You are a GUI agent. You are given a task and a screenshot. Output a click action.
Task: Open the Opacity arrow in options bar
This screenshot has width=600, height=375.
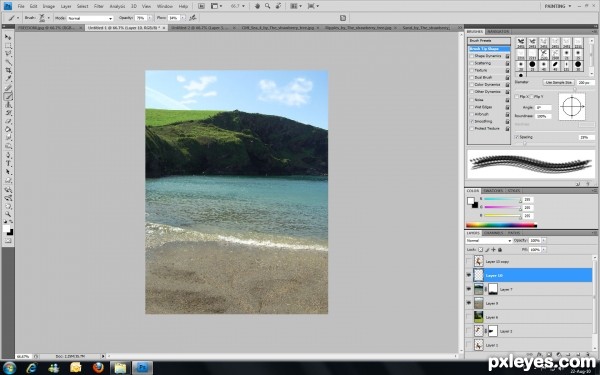point(150,18)
